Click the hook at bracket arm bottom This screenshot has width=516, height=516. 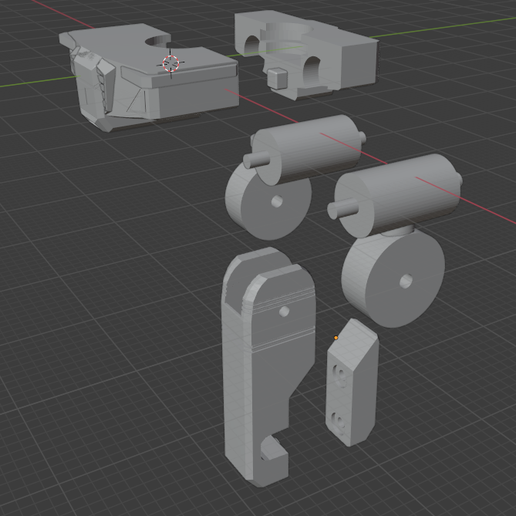[274, 451]
